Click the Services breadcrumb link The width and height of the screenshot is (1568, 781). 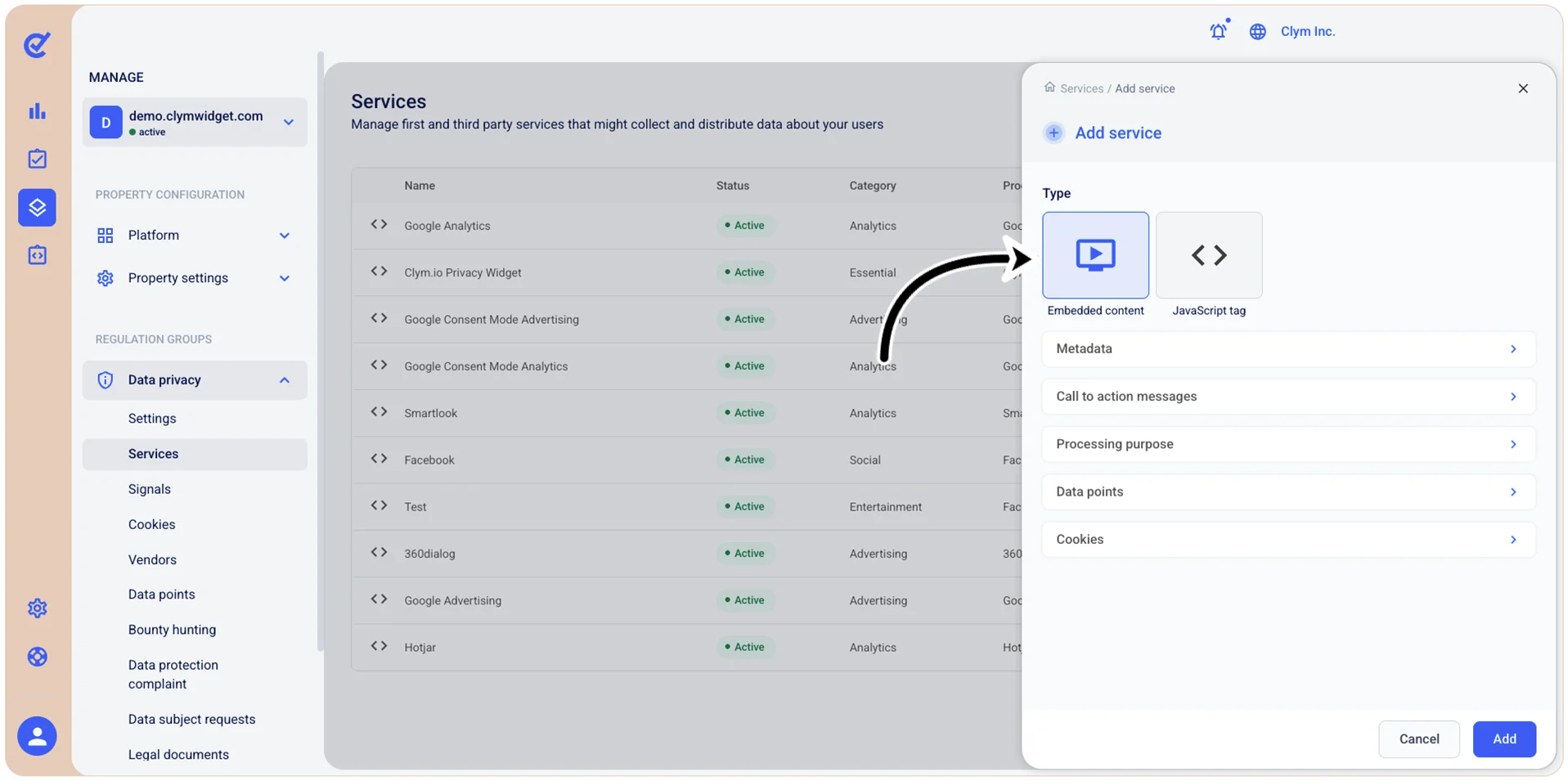point(1081,88)
